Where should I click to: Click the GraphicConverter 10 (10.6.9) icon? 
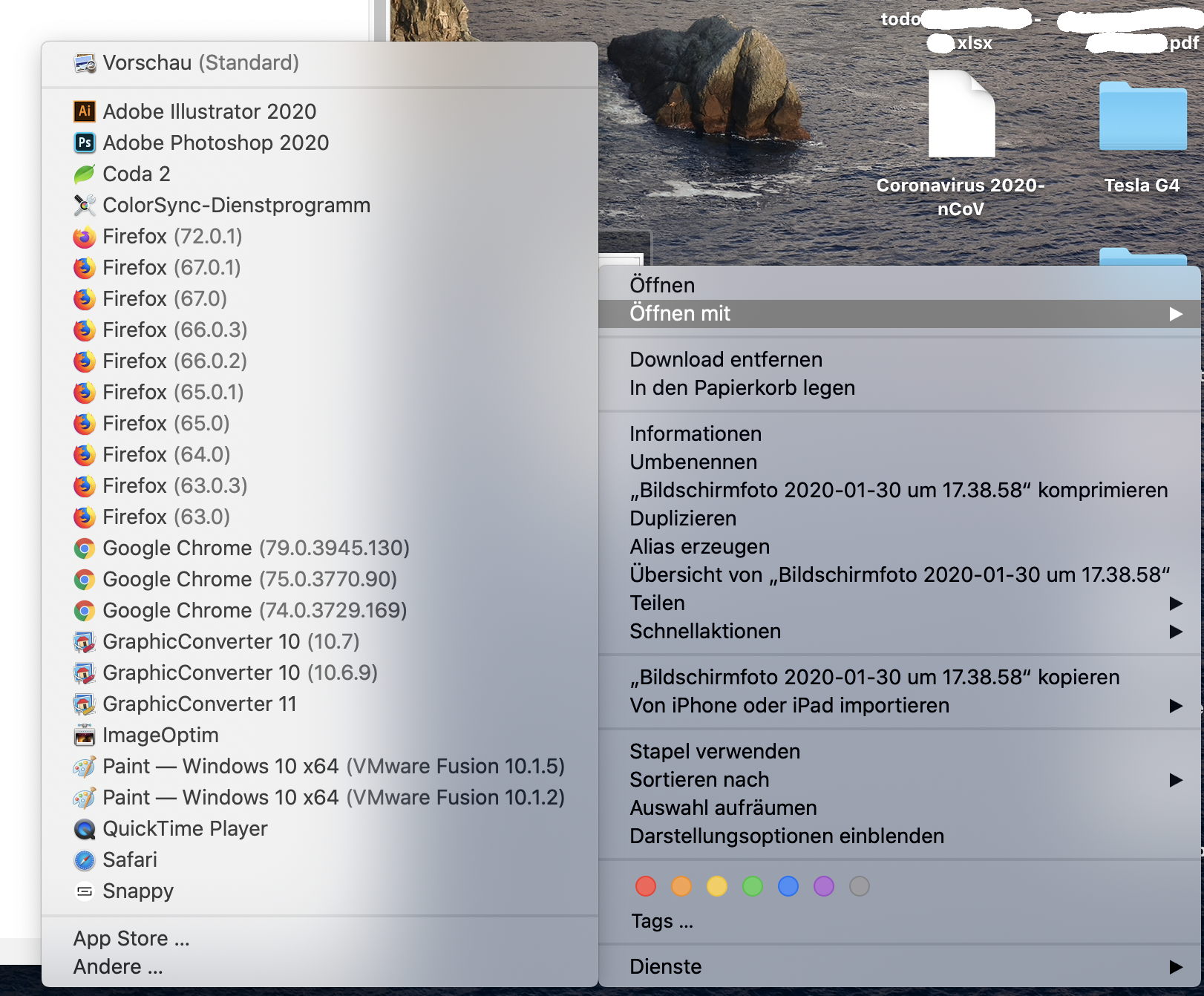pyautogui.click(x=85, y=673)
